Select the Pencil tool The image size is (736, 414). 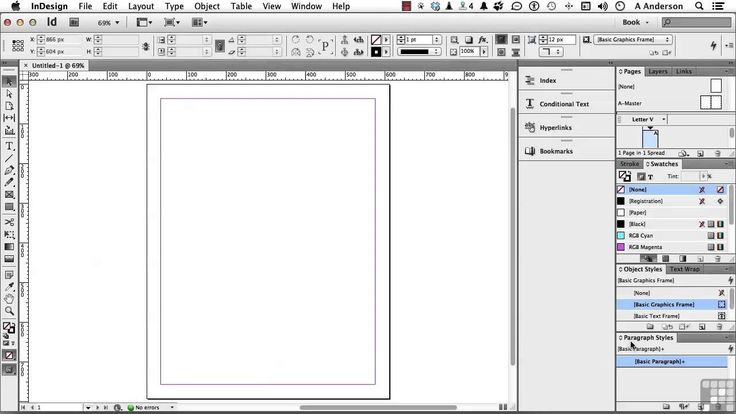pos(9,183)
